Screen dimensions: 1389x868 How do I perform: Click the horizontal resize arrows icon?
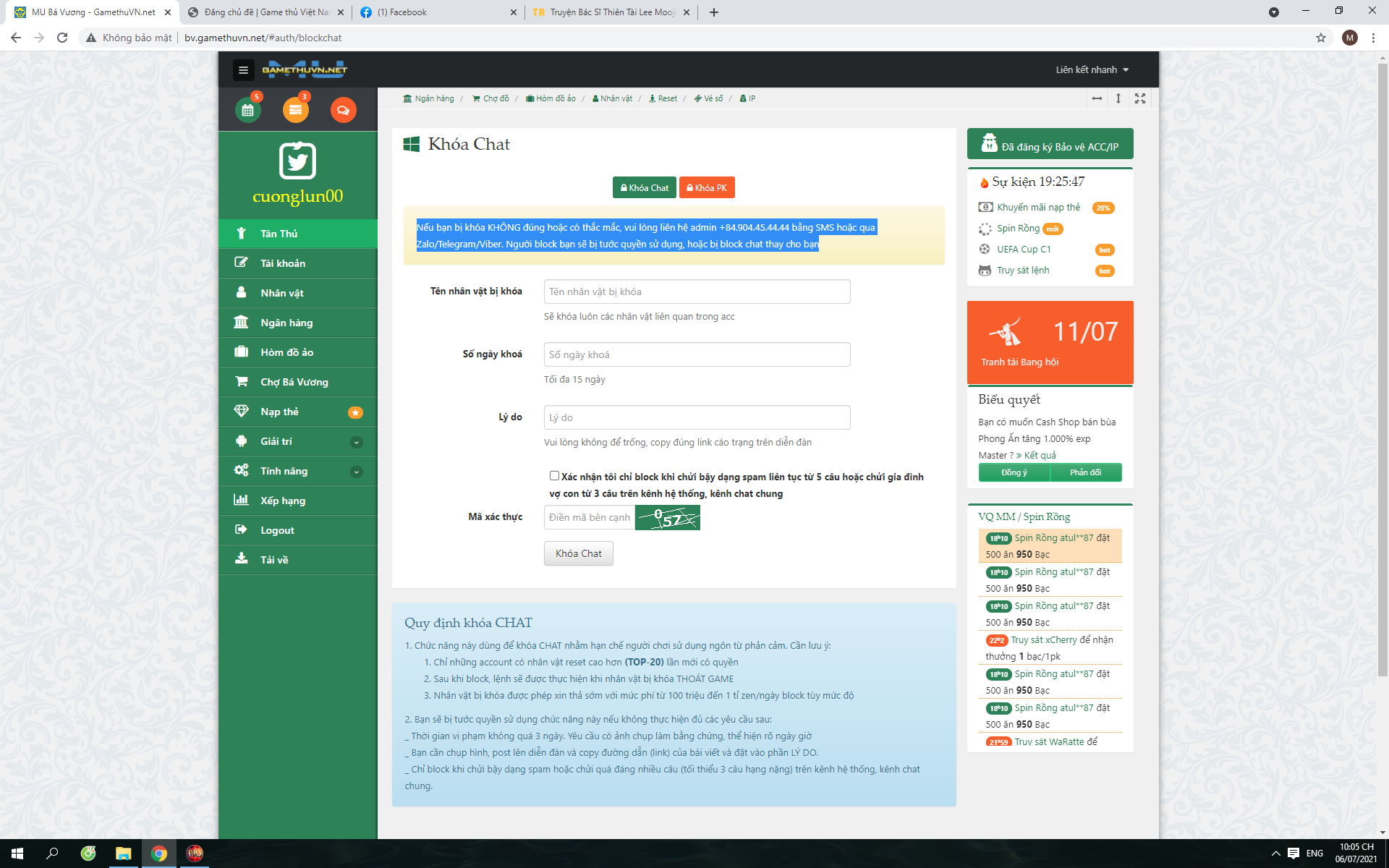click(x=1097, y=98)
